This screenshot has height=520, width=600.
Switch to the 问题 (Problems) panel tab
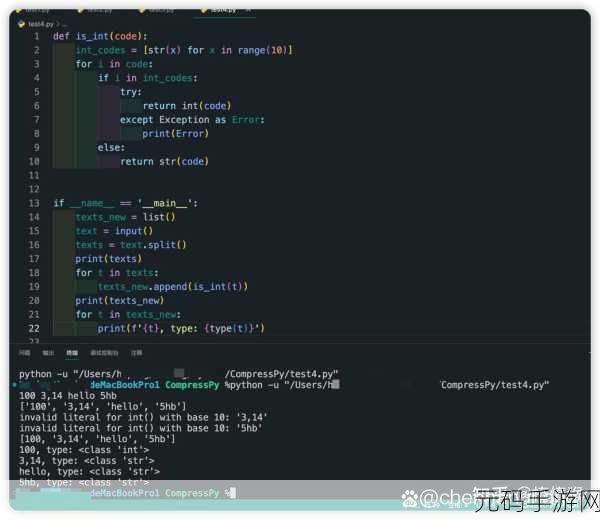pos(24,353)
